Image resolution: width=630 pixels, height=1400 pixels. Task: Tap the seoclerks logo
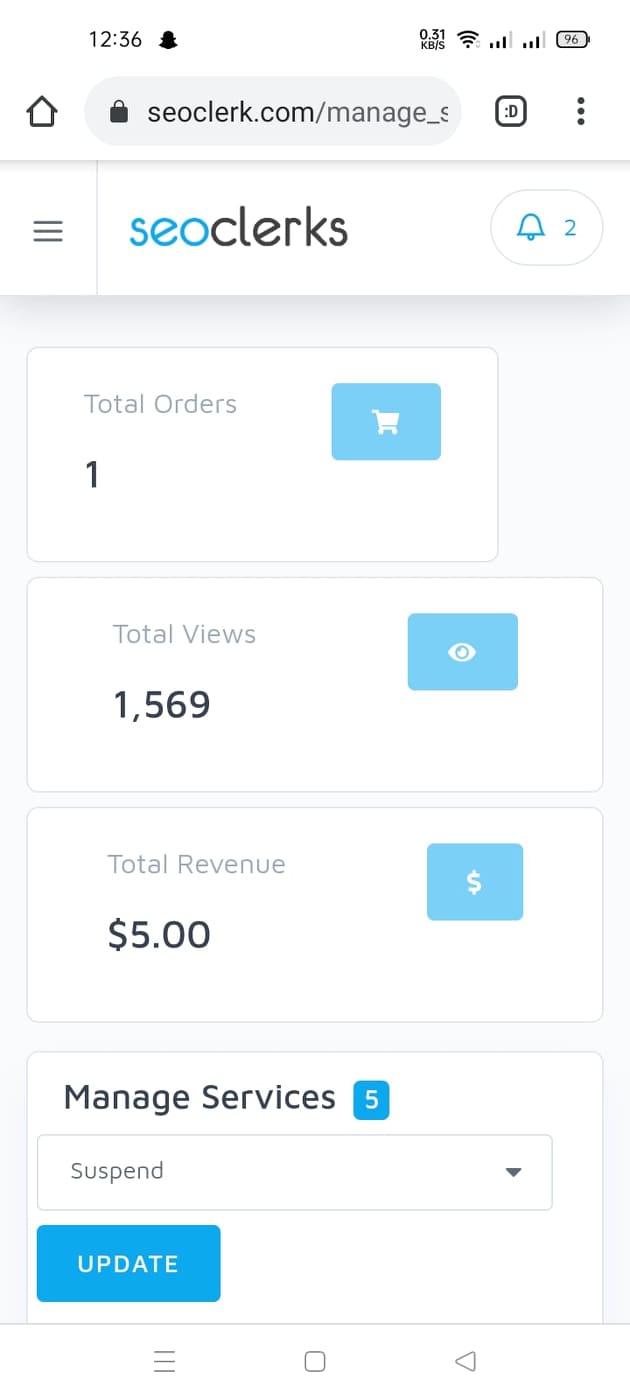coord(239,229)
